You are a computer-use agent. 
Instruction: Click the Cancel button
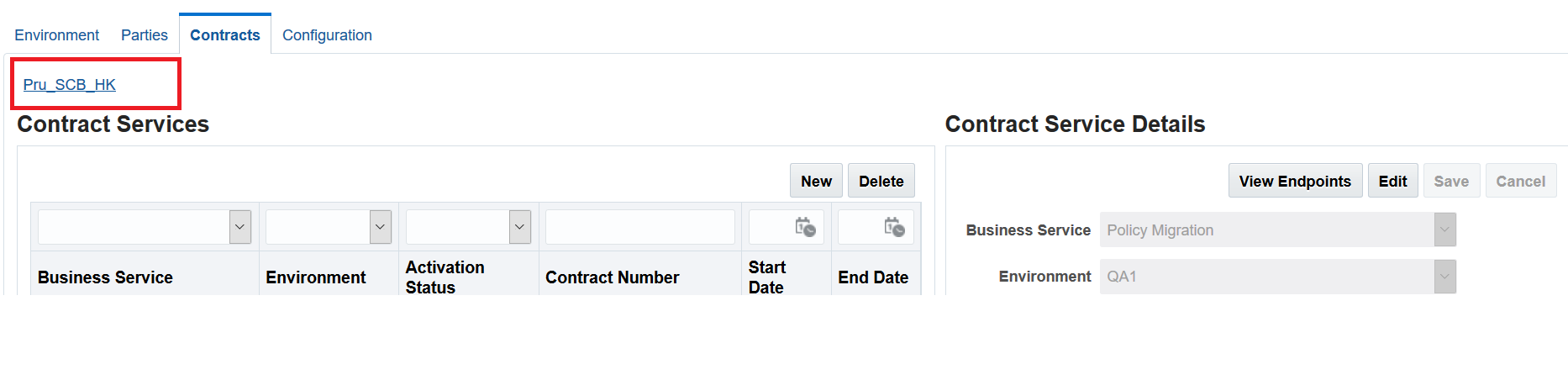pos(1521,181)
